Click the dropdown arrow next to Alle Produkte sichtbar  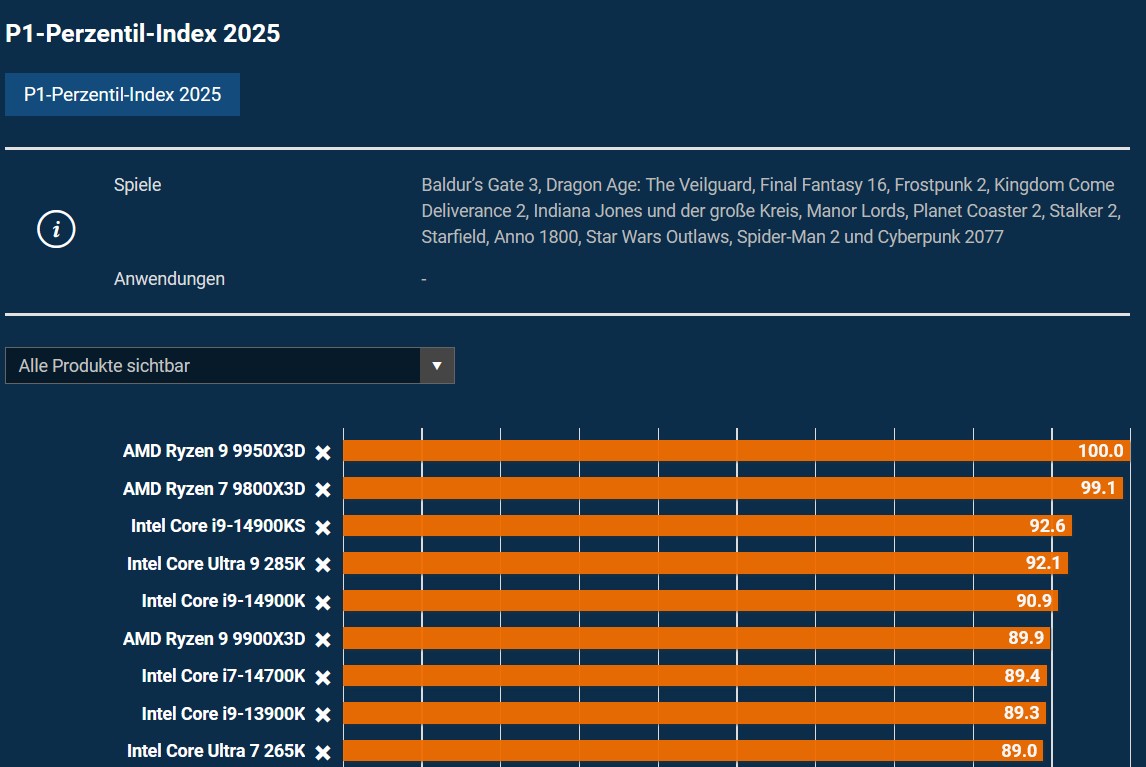click(437, 365)
